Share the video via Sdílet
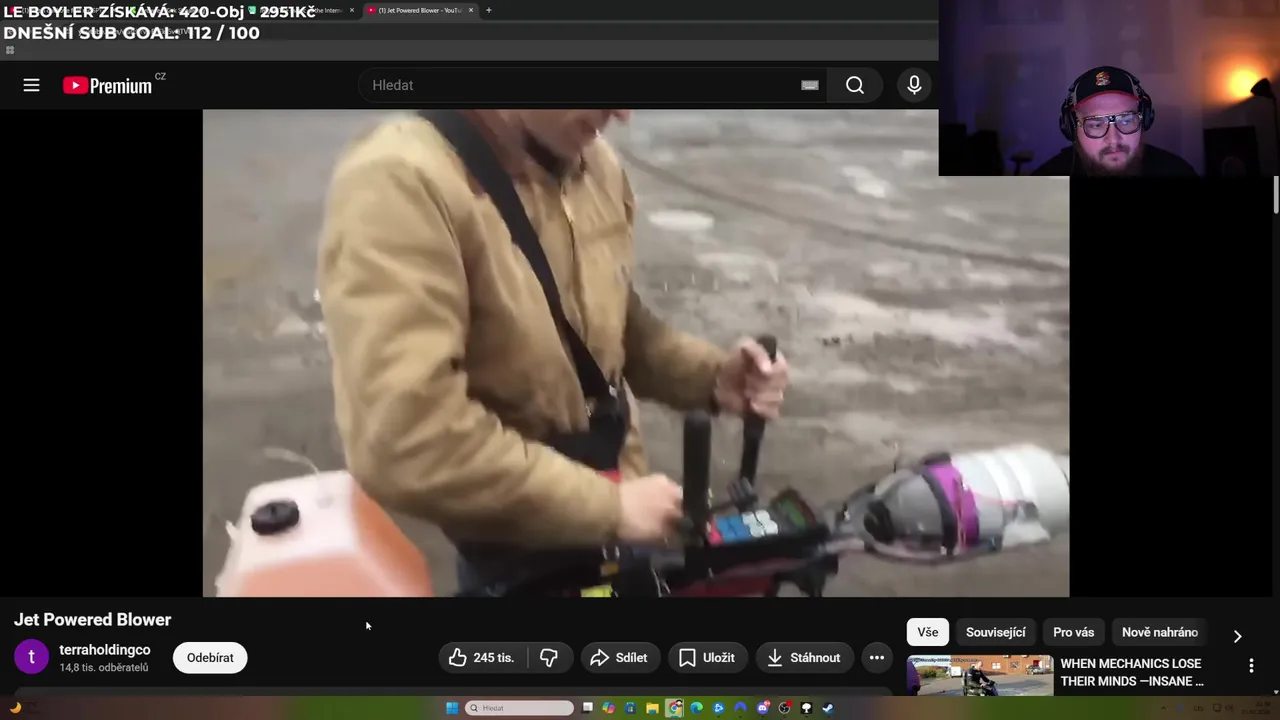The height and width of the screenshot is (720, 1280). click(x=619, y=658)
